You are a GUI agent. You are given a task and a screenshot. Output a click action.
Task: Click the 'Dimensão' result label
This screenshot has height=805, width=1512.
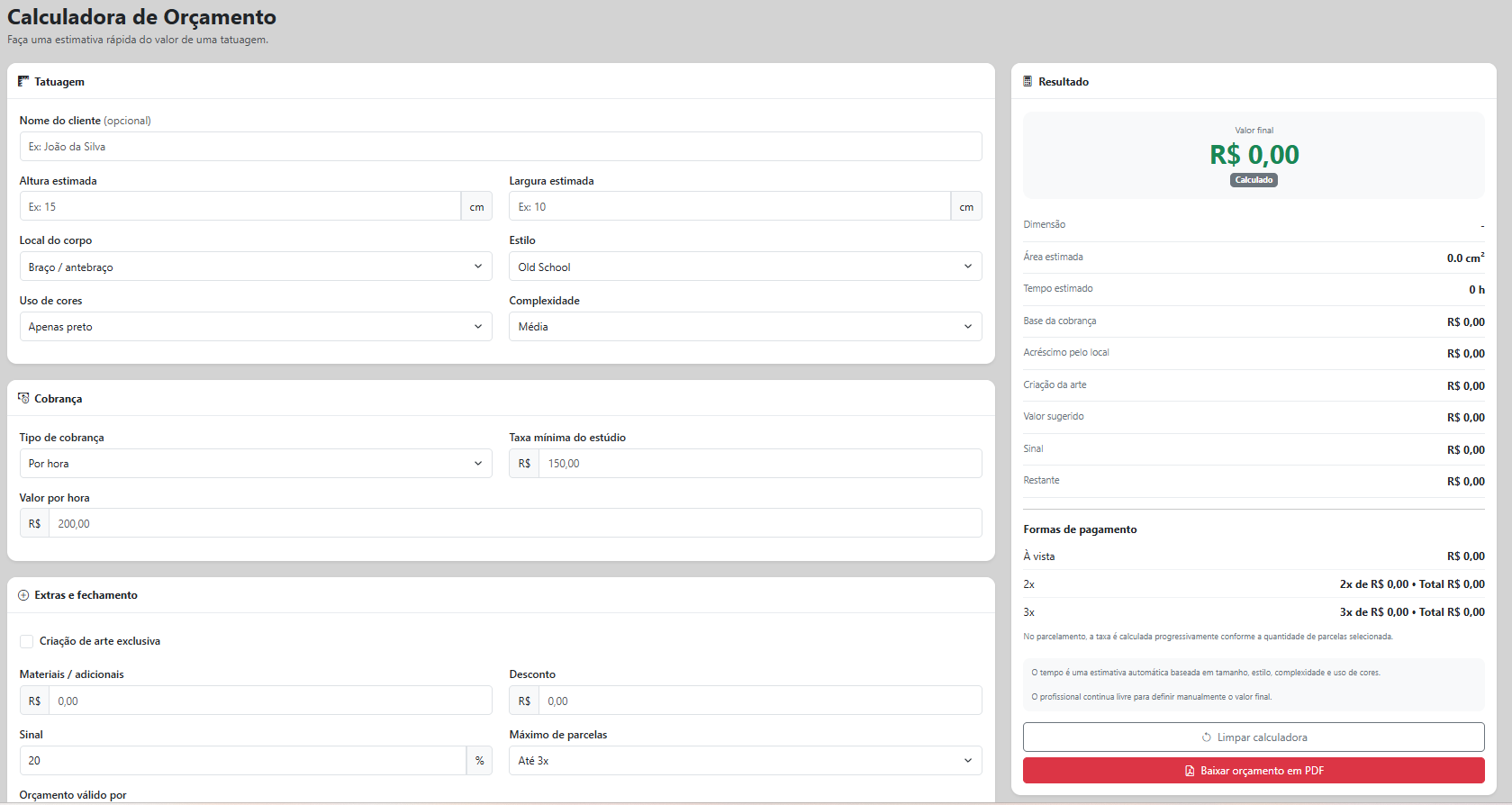pyautogui.click(x=1044, y=224)
